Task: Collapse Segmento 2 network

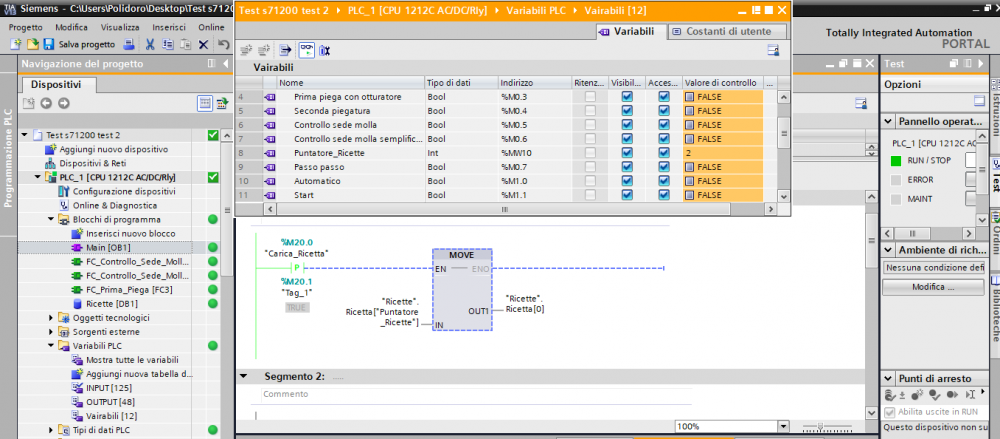Action: coord(243,376)
